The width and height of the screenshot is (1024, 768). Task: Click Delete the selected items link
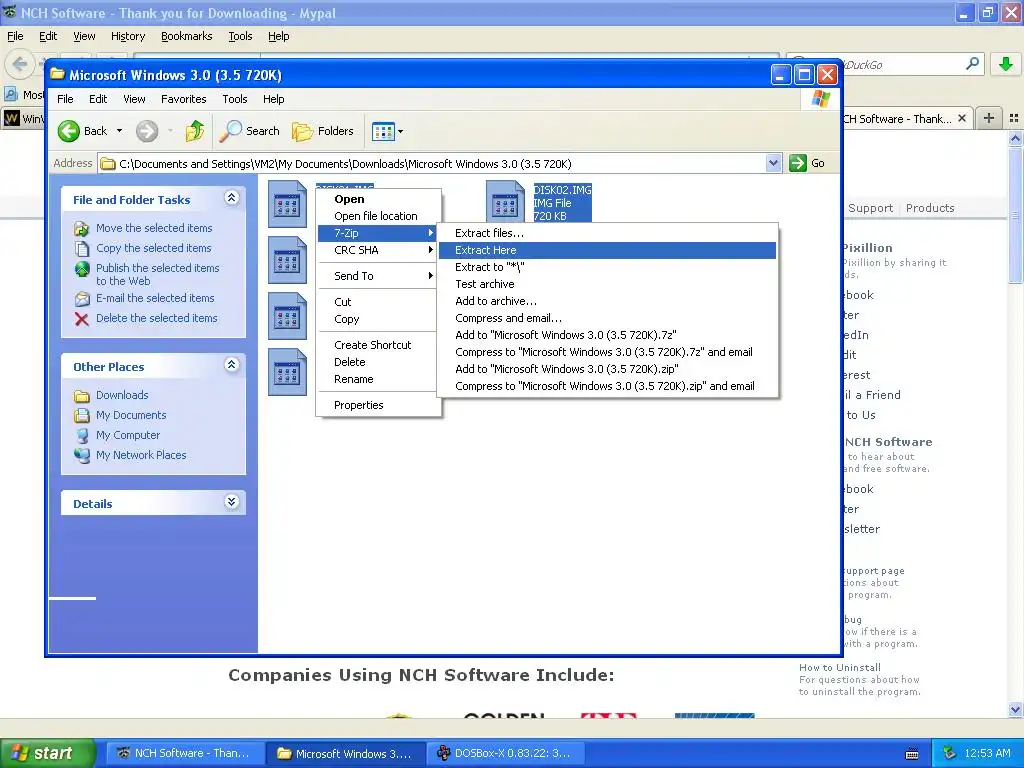coord(157,319)
